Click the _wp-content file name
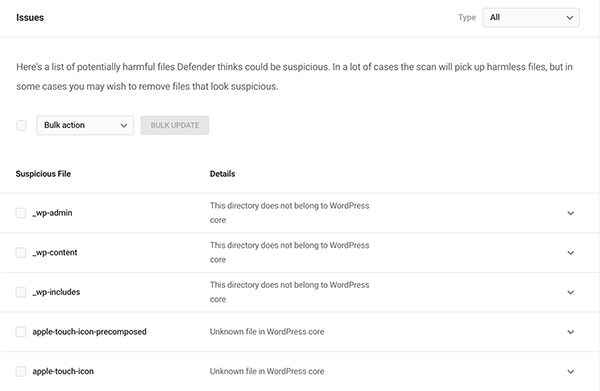This screenshot has width=600, height=391. pyautogui.click(x=55, y=253)
